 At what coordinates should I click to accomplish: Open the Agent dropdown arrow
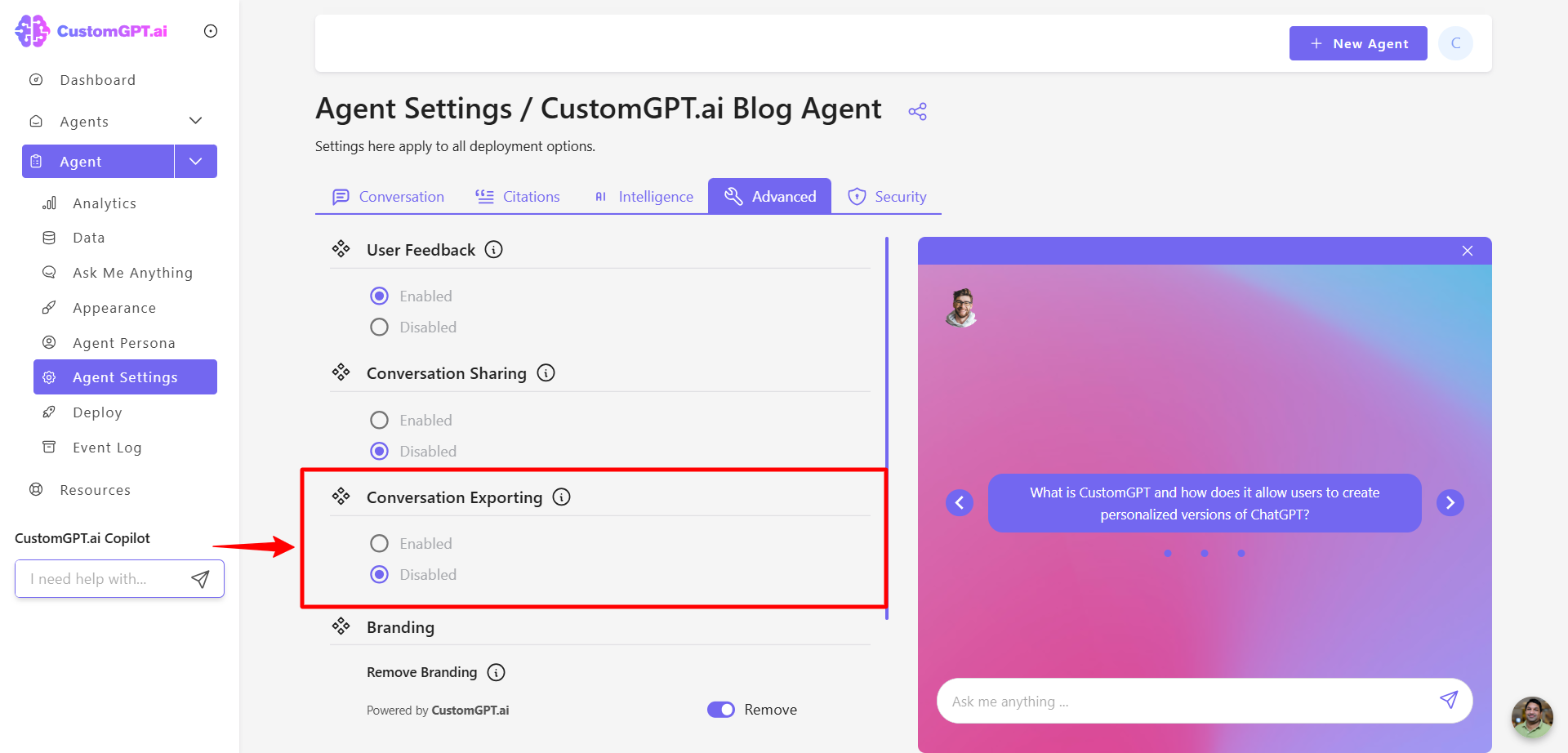click(x=196, y=162)
